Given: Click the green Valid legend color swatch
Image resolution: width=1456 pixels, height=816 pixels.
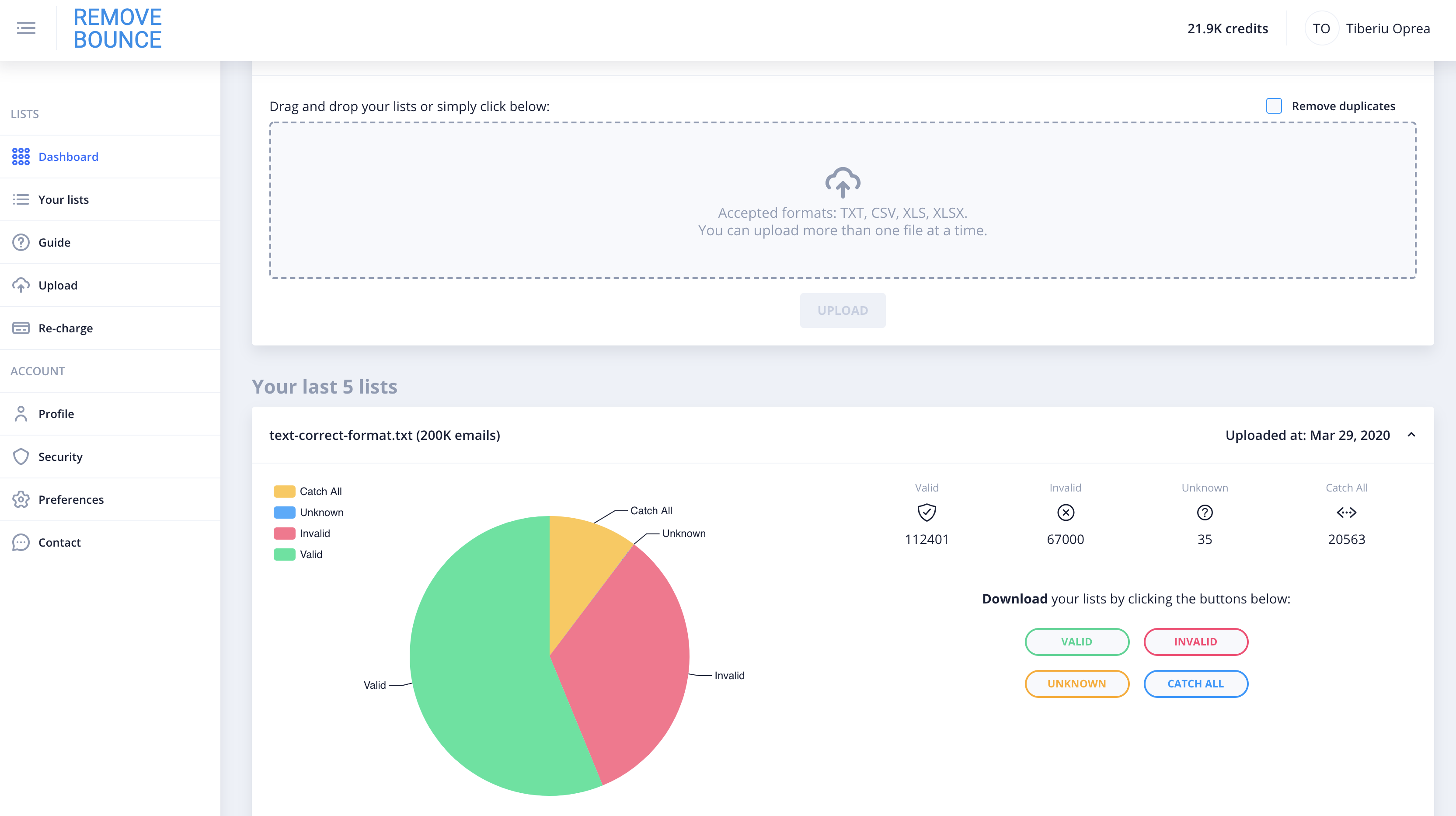Looking at the screenshot, I should [x=284, y=554].
